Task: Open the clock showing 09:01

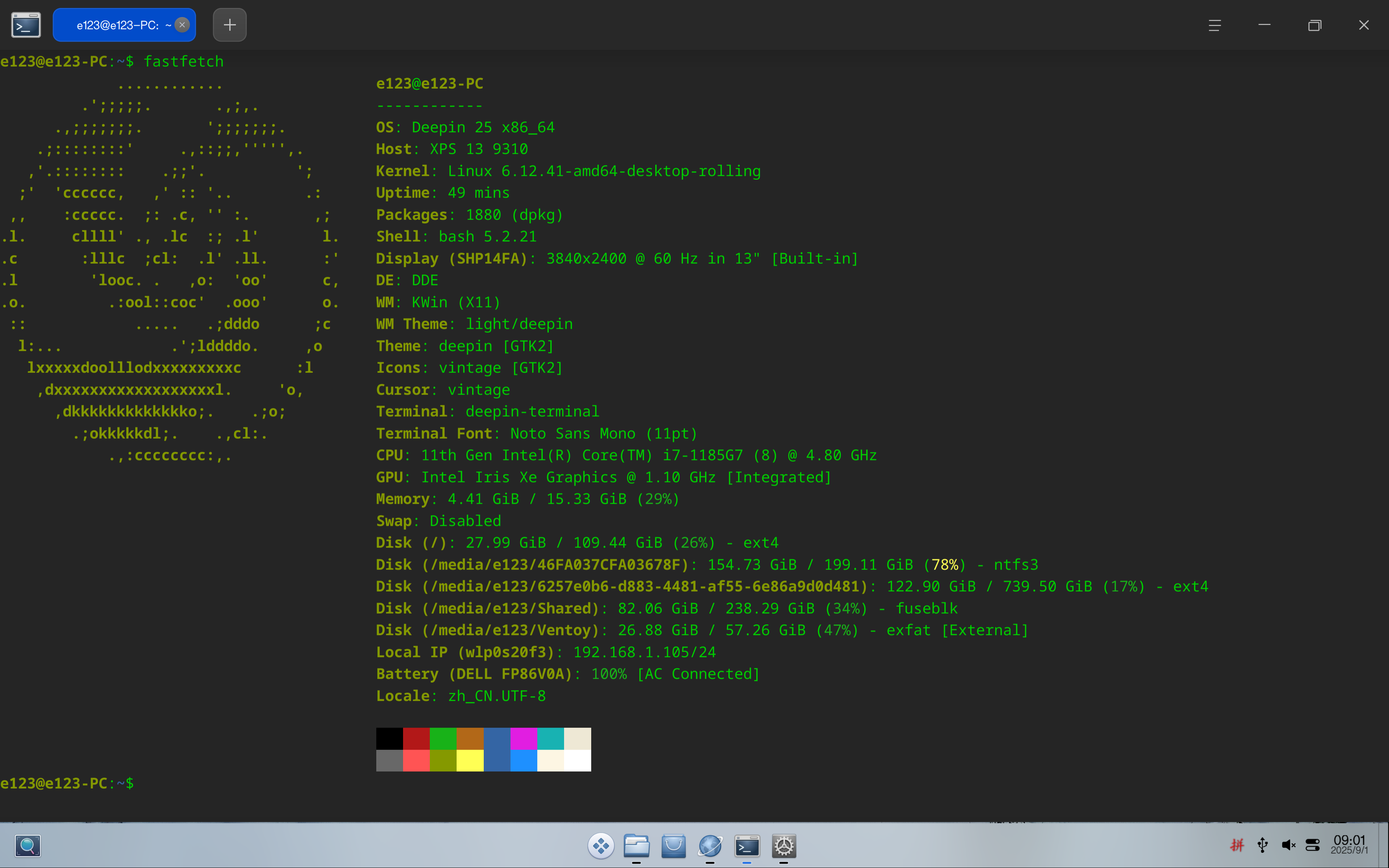Action: click(1349, 845)
